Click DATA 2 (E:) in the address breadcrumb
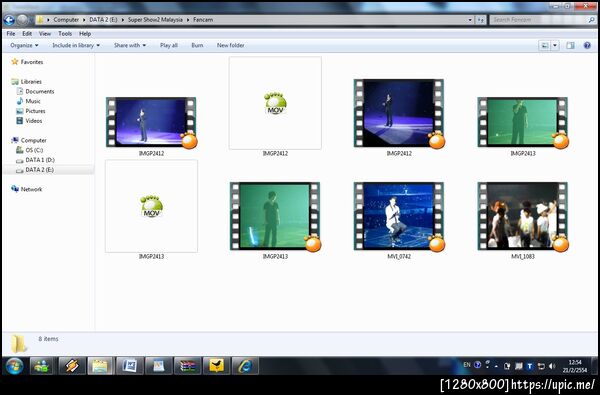This screenshot has height=395, width=600. 103,20
